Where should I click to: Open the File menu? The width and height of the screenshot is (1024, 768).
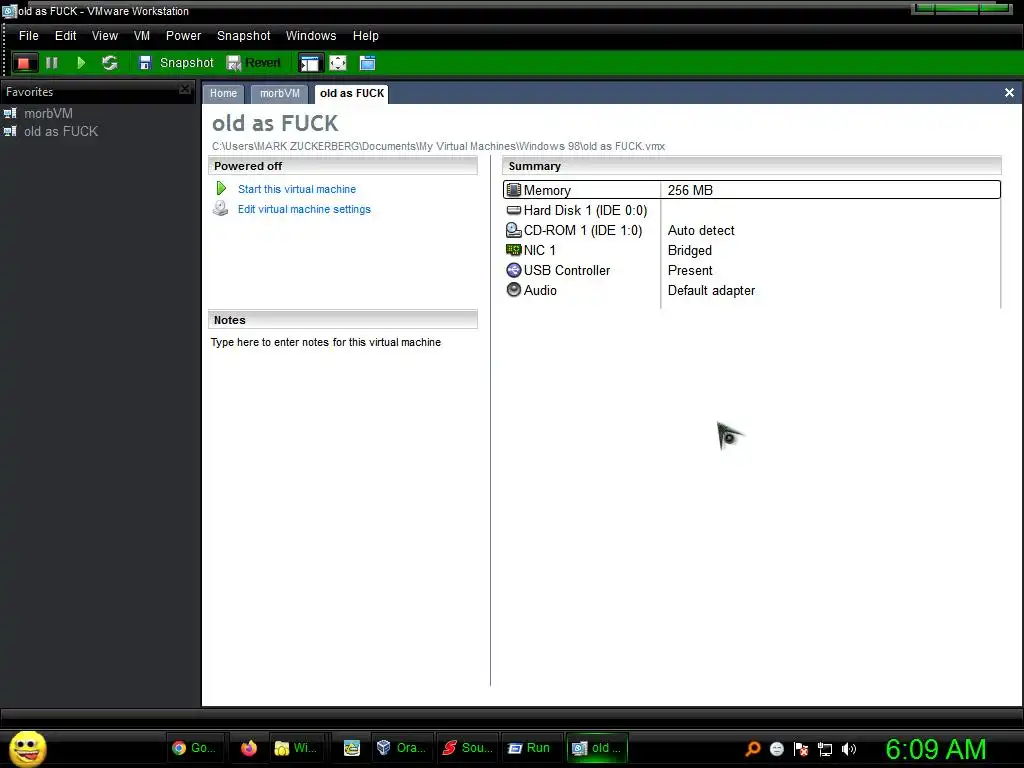(29, 36)
